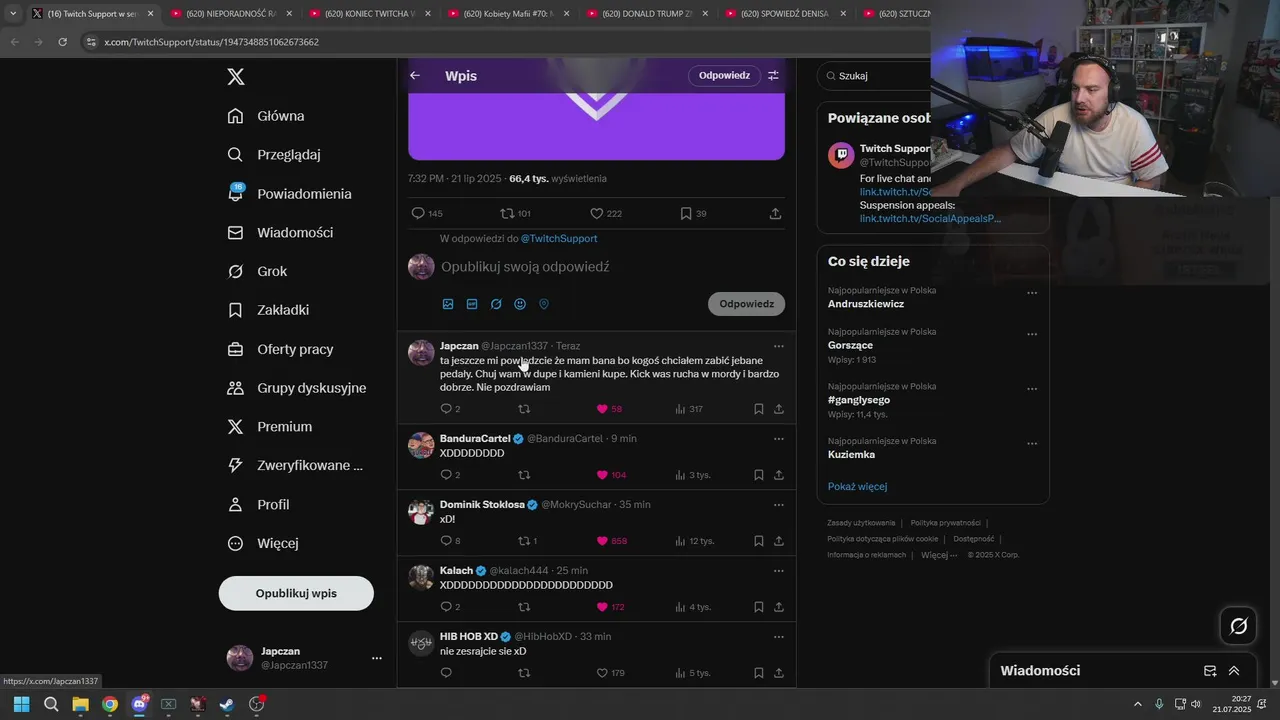Expand the Wiadomości panel with double chevron
Screen dimensions: 1280x720
[x=1234, y=671]
